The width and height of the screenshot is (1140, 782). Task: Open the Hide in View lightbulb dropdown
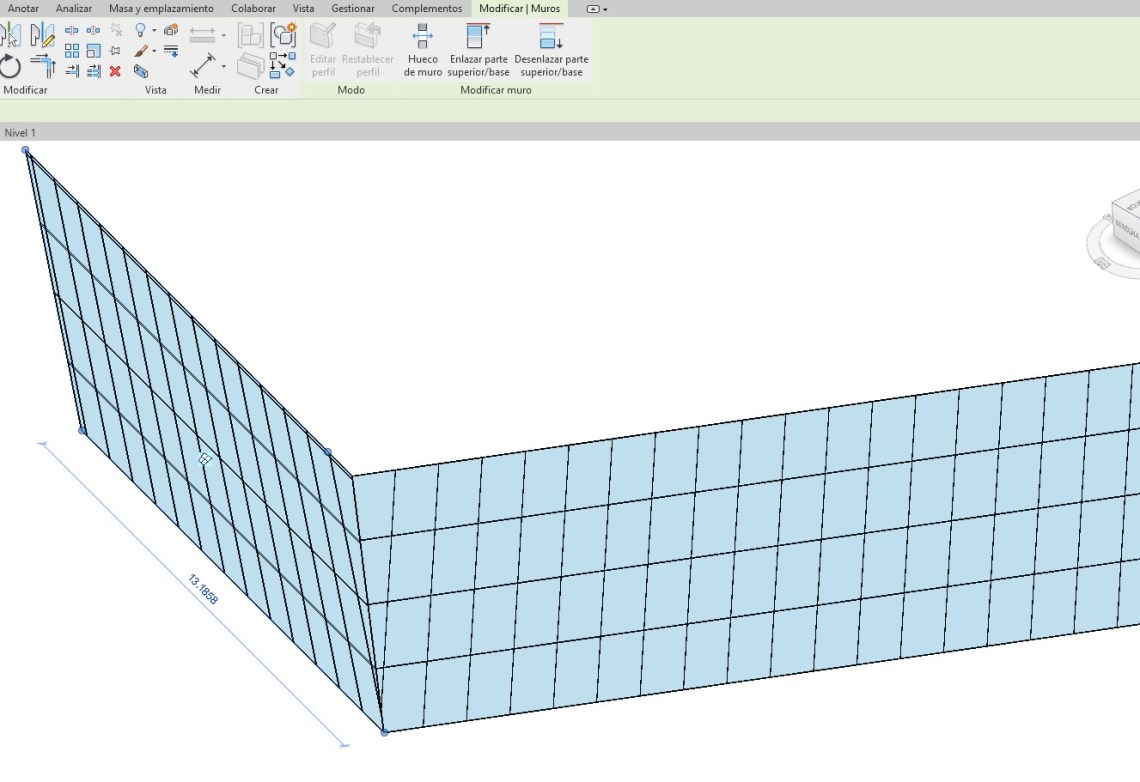pyautogui.click(x=153, y=31)
